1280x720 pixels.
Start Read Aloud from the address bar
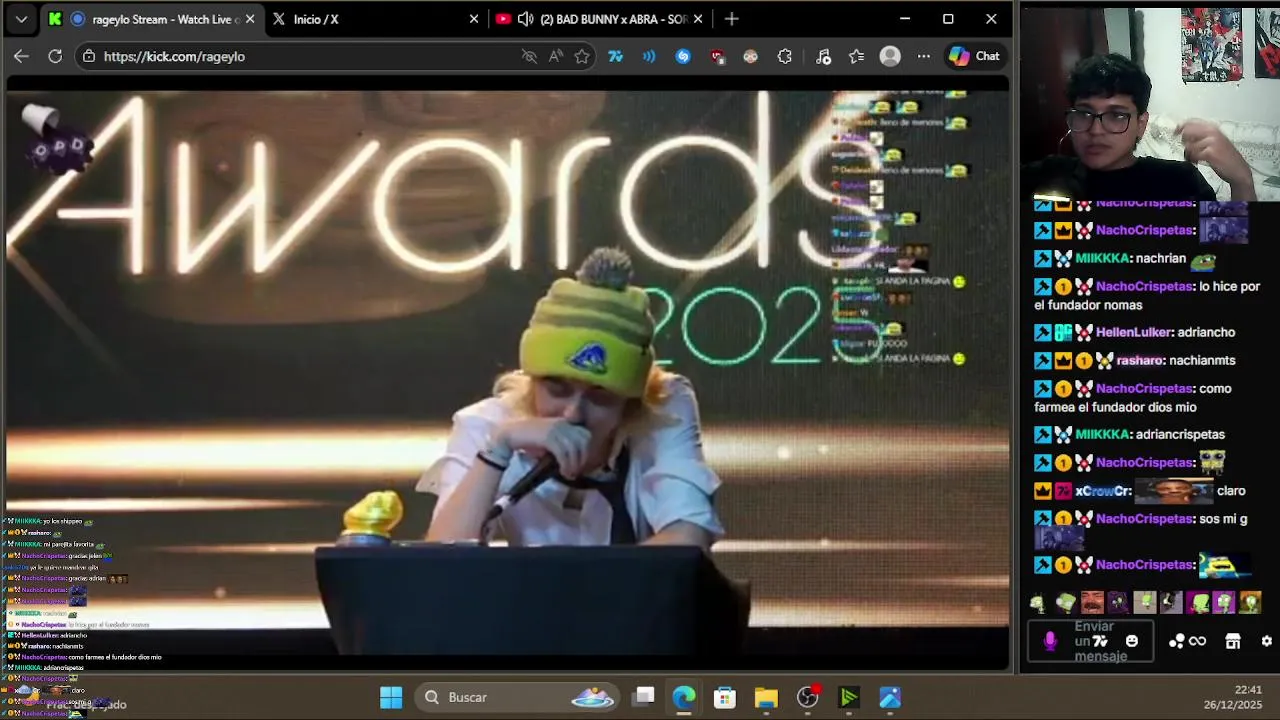556,56
